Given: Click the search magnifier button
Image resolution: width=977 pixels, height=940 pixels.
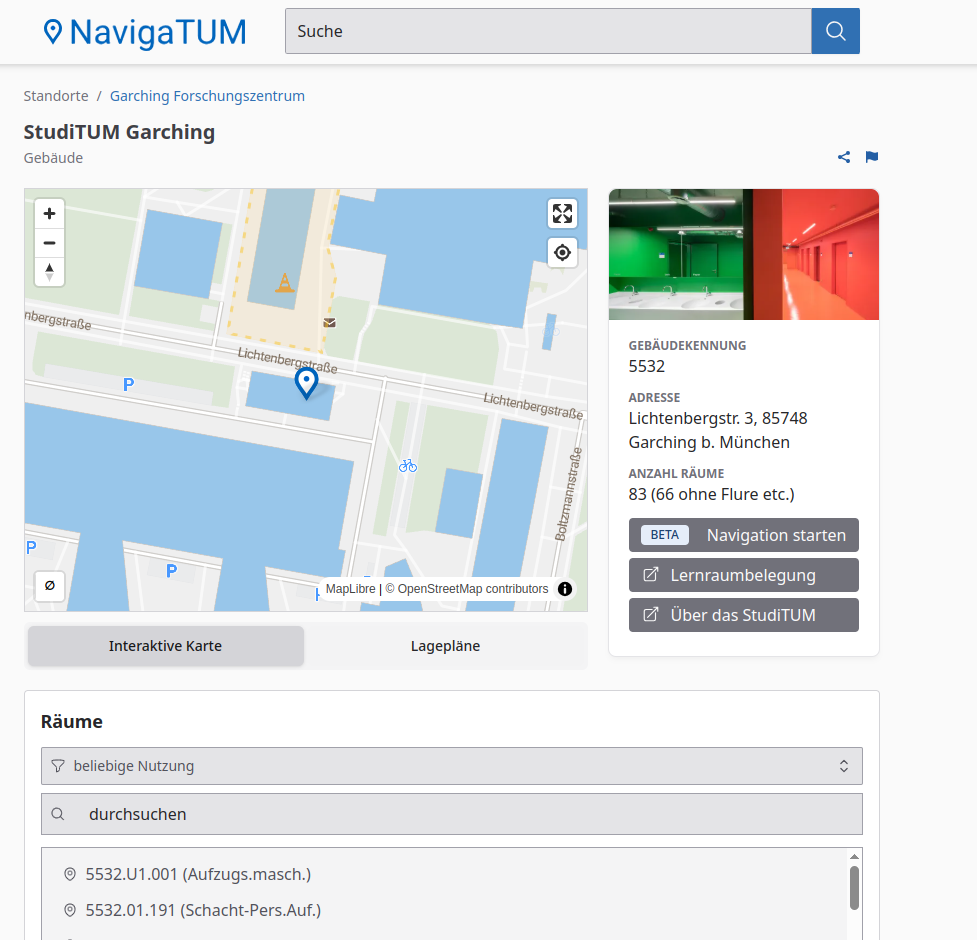Looking at the screenshot, I should pos(835,31).
